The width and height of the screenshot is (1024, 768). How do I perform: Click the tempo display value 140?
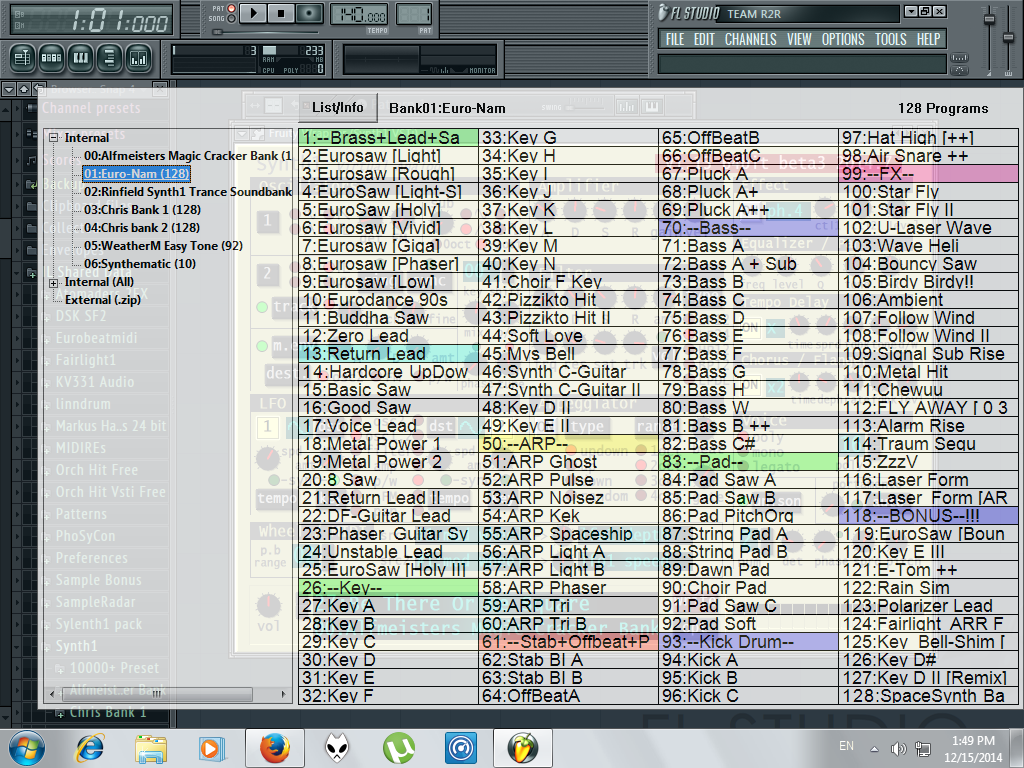click(358, 16)
